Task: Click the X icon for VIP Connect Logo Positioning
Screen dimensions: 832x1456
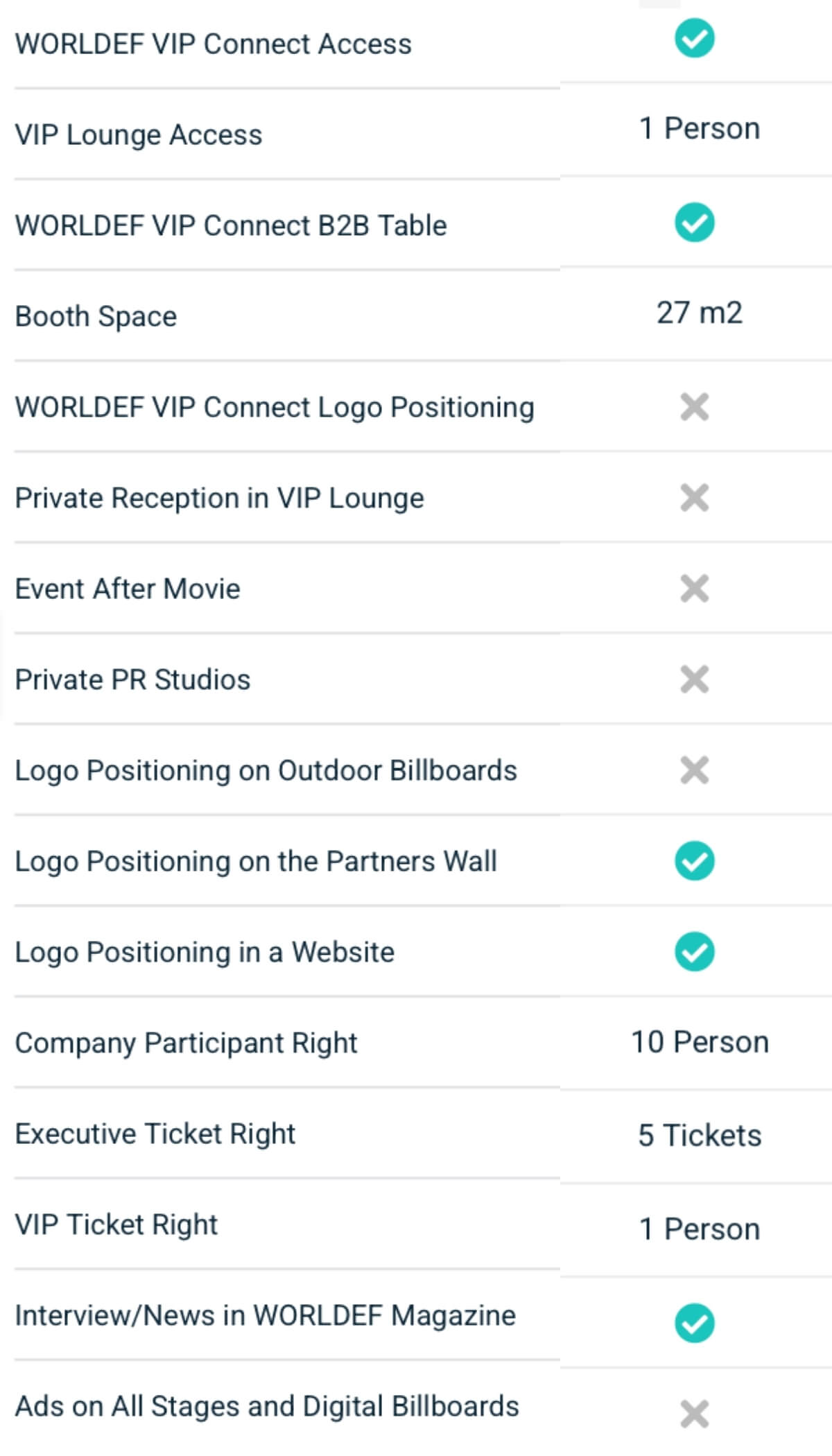Action: coord(694,407)
